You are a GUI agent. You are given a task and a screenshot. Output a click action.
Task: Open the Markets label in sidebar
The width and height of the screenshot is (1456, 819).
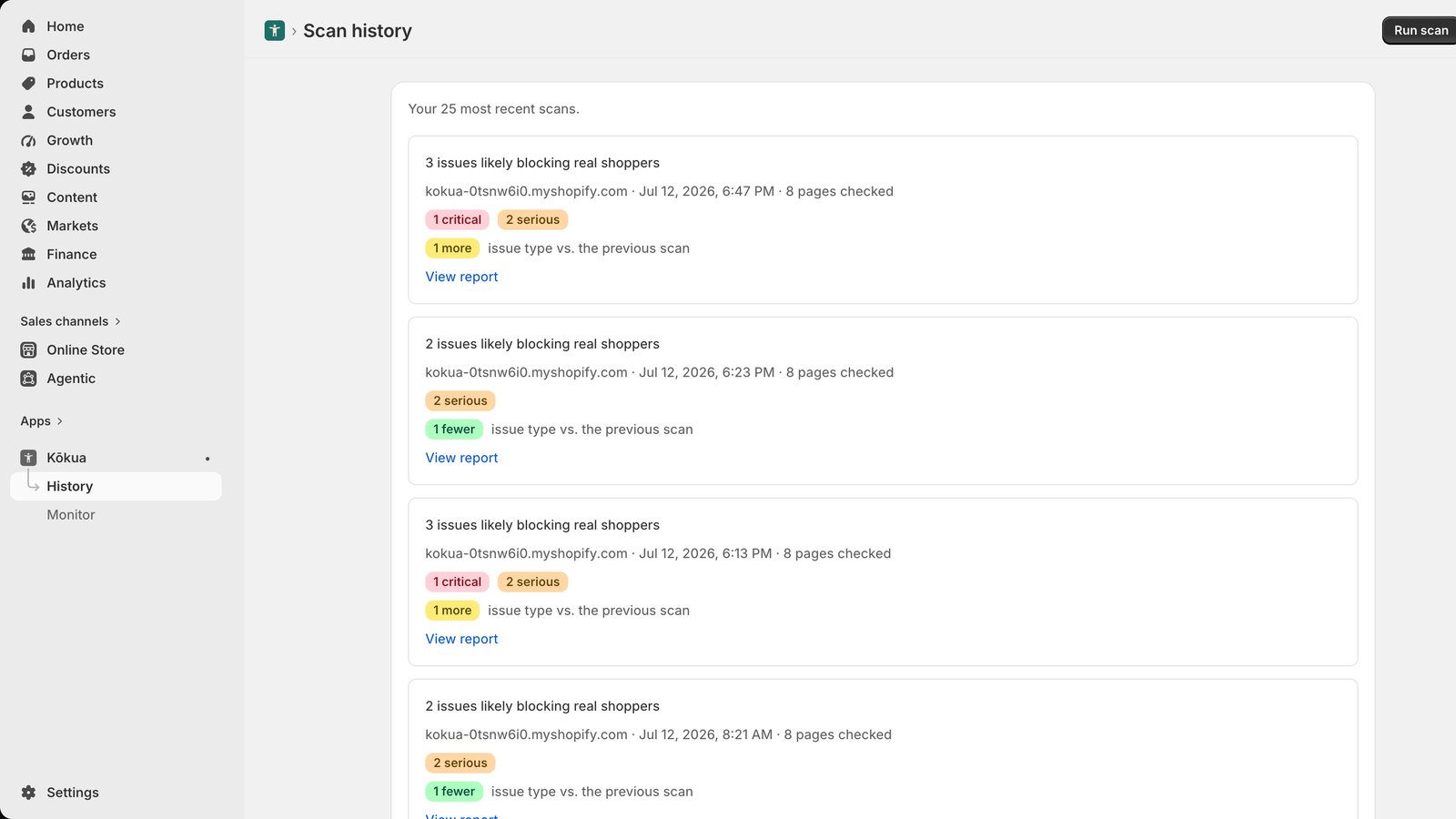coord(73,226)
